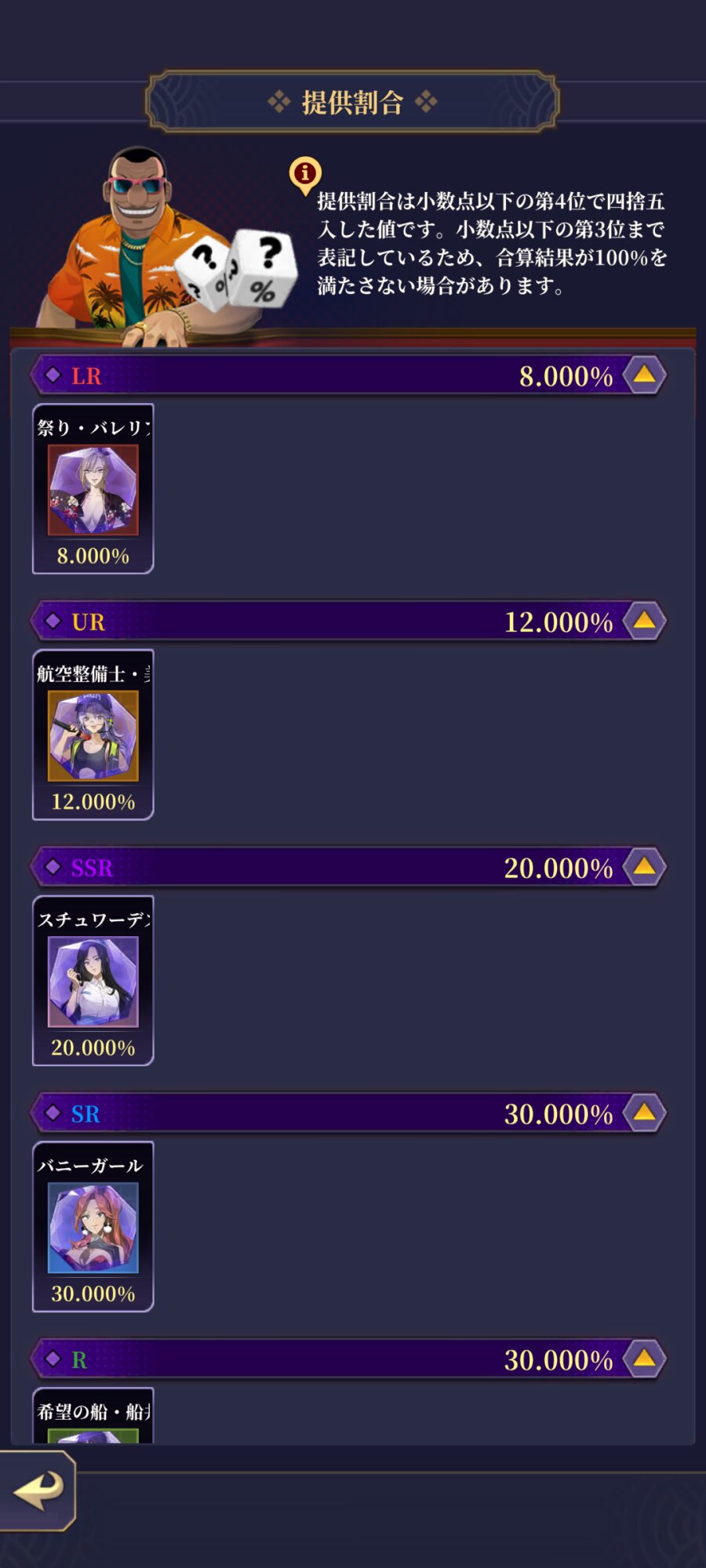This screenshot has height=1568, width=706.
Task: Tap the LR diamond bullet icon
Action: pos(53,376)
